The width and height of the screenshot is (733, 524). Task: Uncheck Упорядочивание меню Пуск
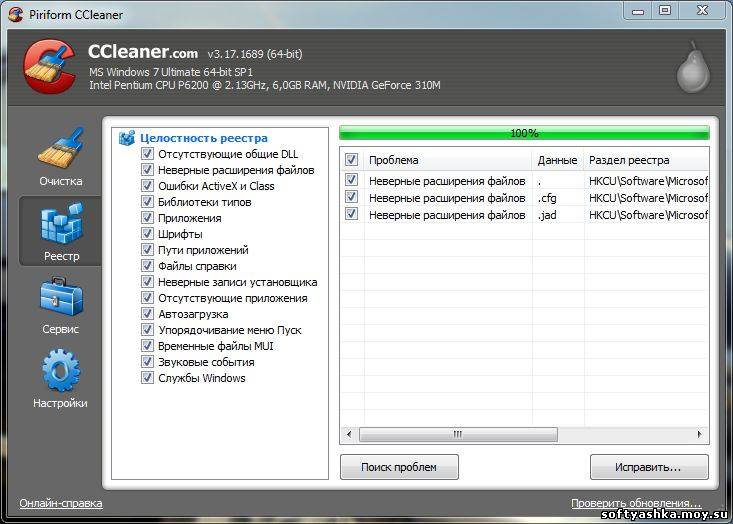coord(147,330)
